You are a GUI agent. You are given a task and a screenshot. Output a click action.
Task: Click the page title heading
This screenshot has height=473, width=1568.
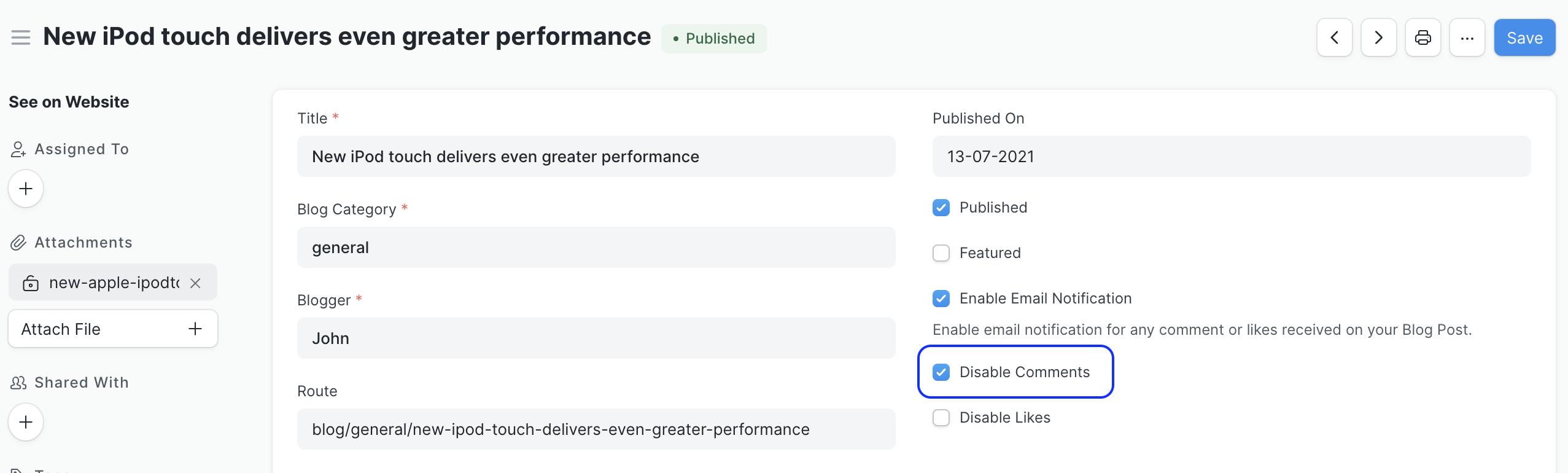[347, 37]
